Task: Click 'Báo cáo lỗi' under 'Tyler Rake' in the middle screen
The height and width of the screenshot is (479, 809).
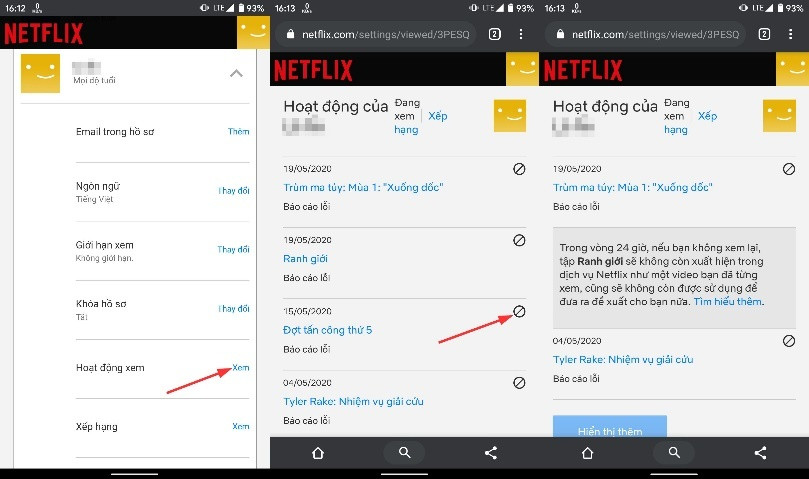Action: 306,421
